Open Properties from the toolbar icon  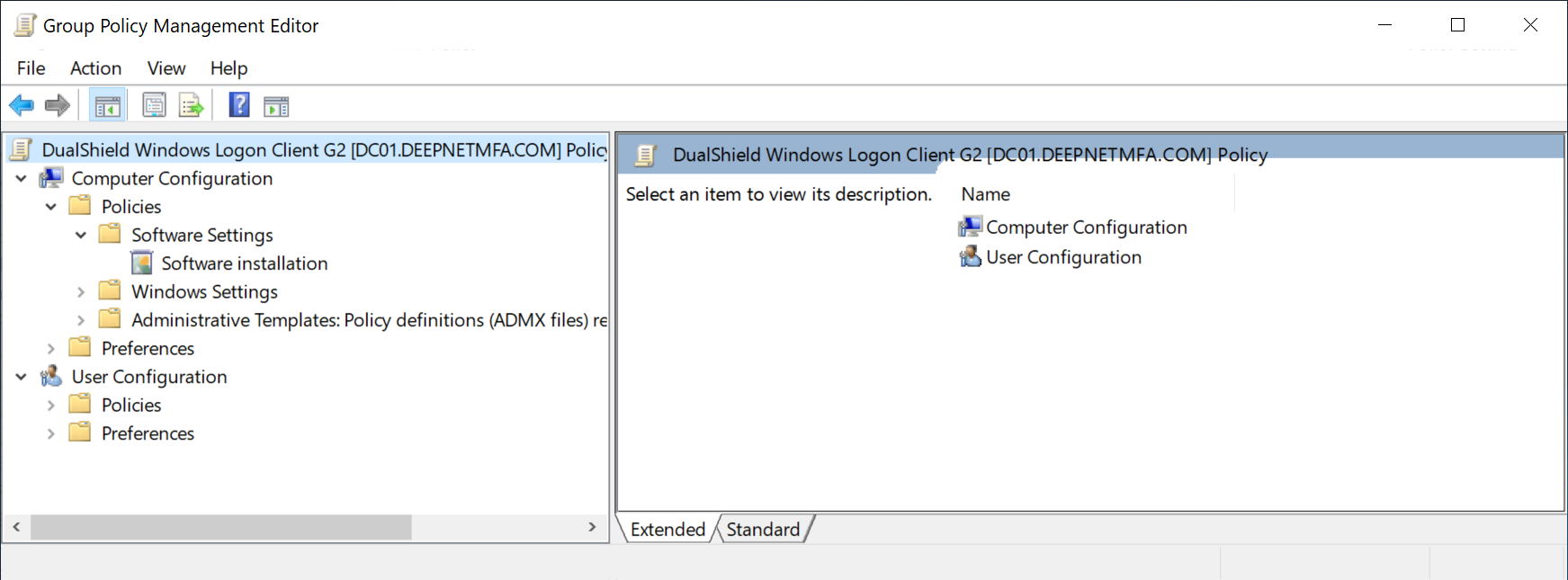pos(155,106)
